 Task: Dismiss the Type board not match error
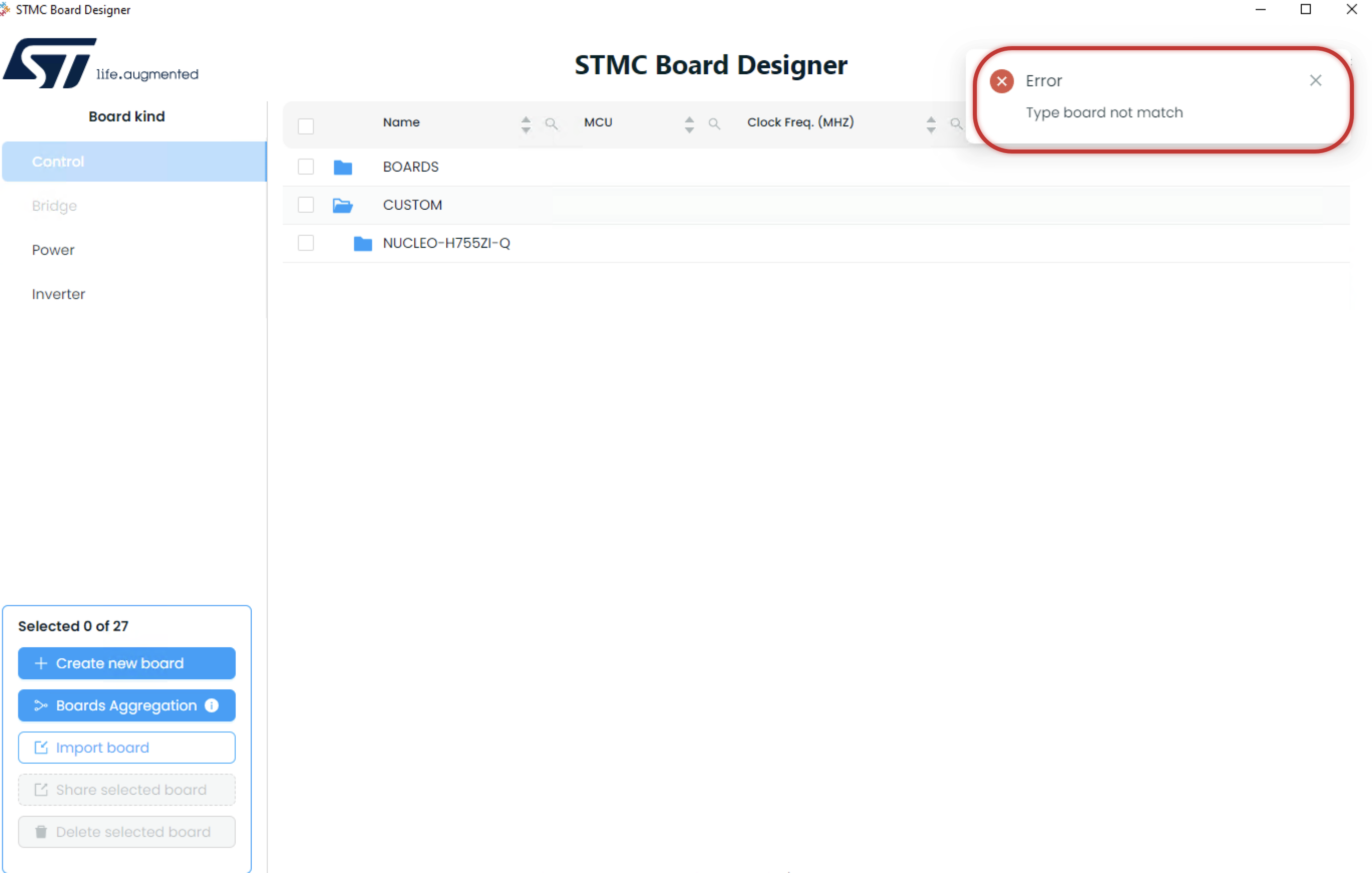point(1316,80)
